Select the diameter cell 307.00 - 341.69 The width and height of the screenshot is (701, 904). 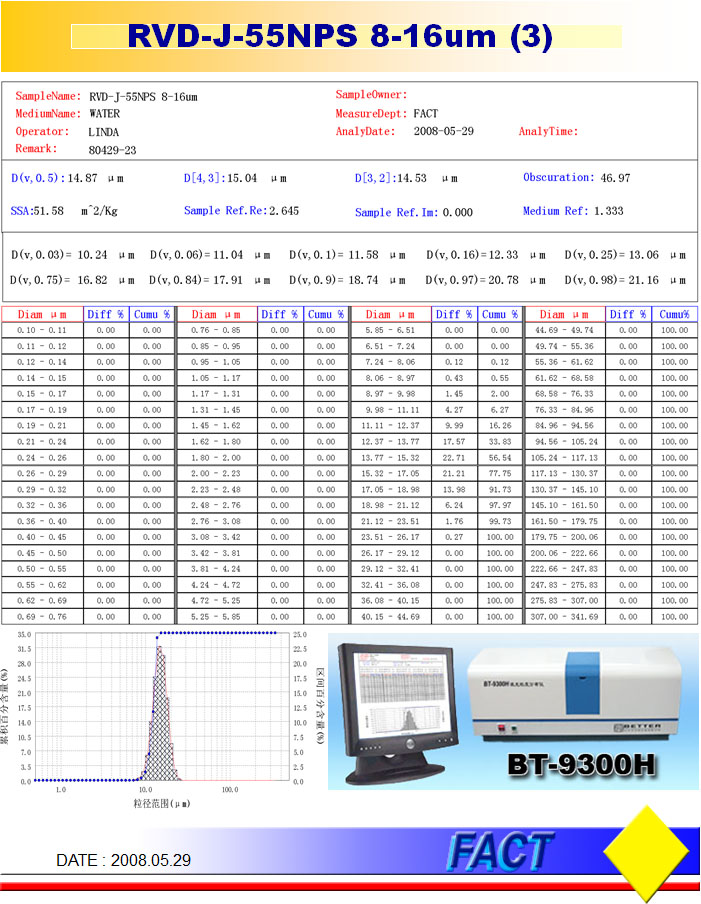564,617
